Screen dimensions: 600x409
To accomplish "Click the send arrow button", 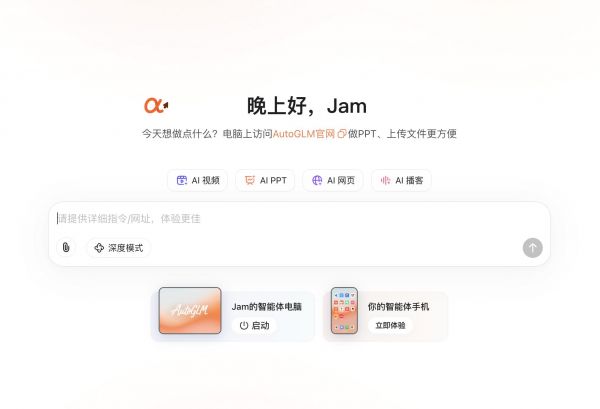I will 532,248.
